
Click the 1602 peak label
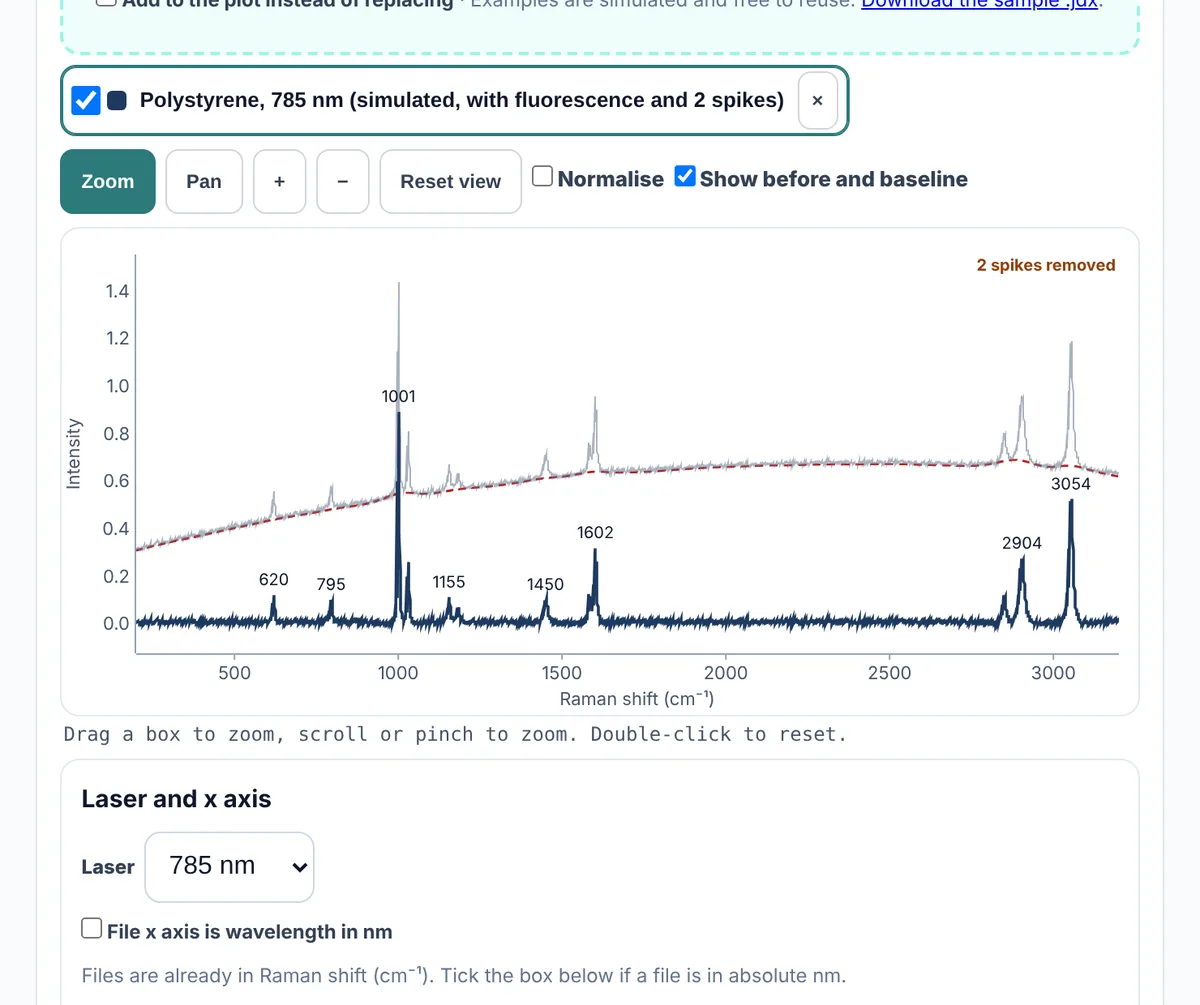[x=595, y=532]
